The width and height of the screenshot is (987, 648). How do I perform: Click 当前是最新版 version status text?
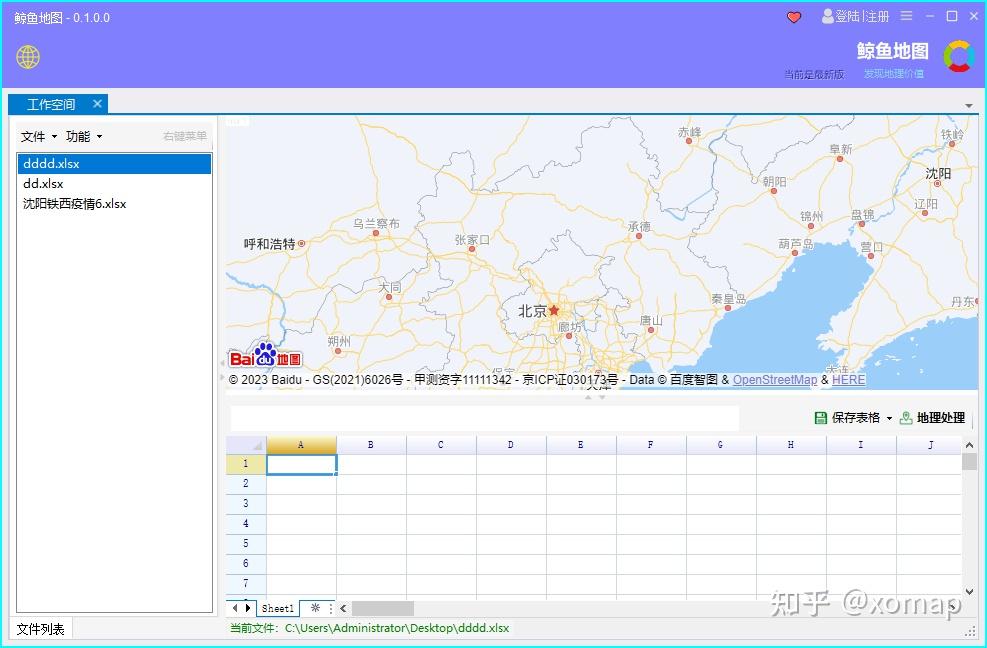[x=814, y=74]
